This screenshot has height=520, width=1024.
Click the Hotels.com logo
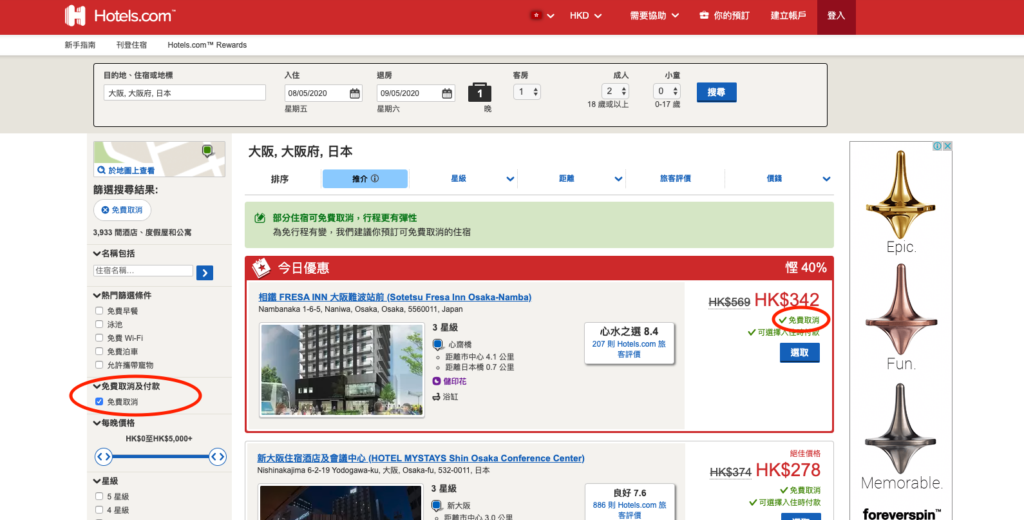click(x=120, y=16)
